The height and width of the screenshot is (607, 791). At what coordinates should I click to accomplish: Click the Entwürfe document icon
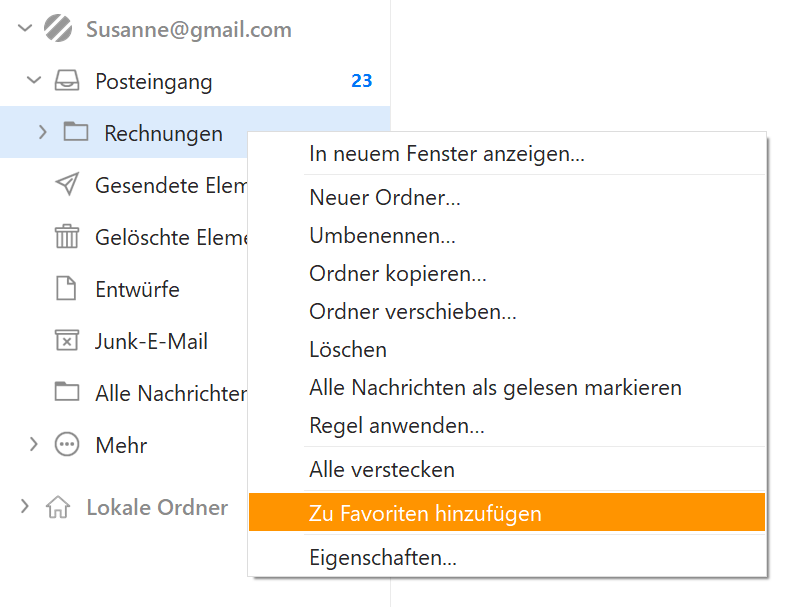click(66, 289)
